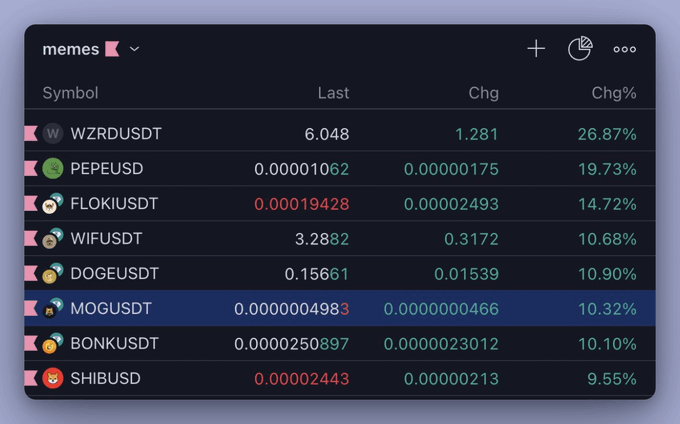Viewport: 680px width, 424px height.
Task: Click the red SHIBUSD coin logo
Action: [x=53, y=378]
